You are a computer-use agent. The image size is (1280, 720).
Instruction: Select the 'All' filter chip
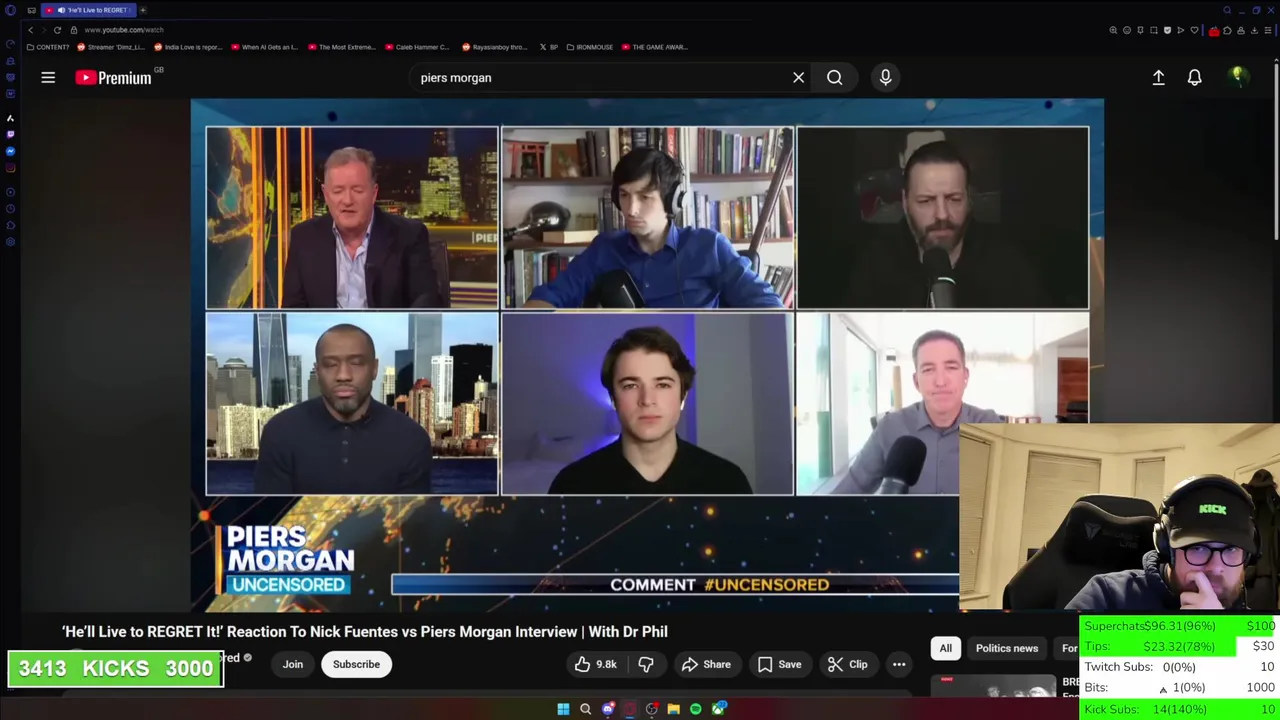[x=945, y=648]
